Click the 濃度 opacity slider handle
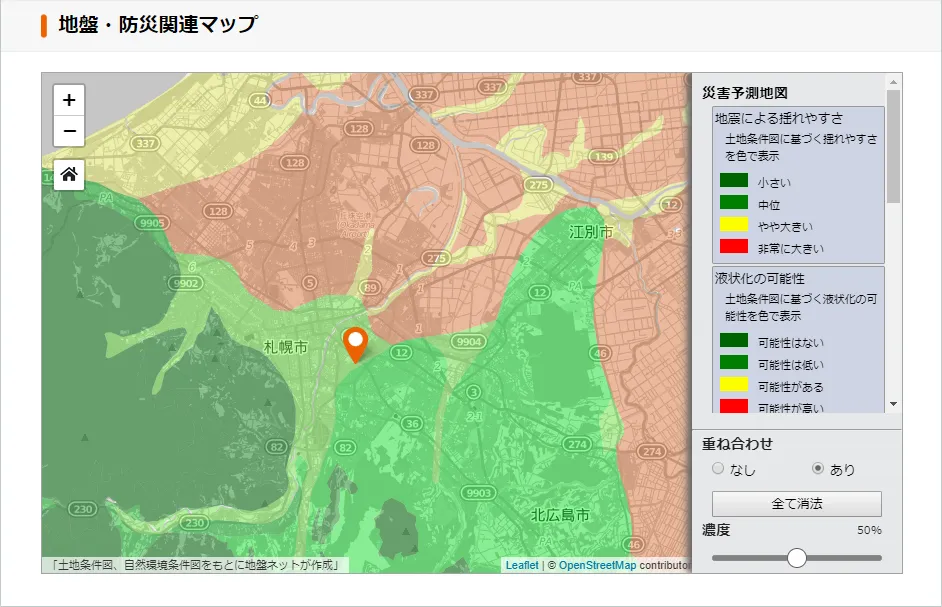The image size is (942, 607). click(x=797, y=558)
